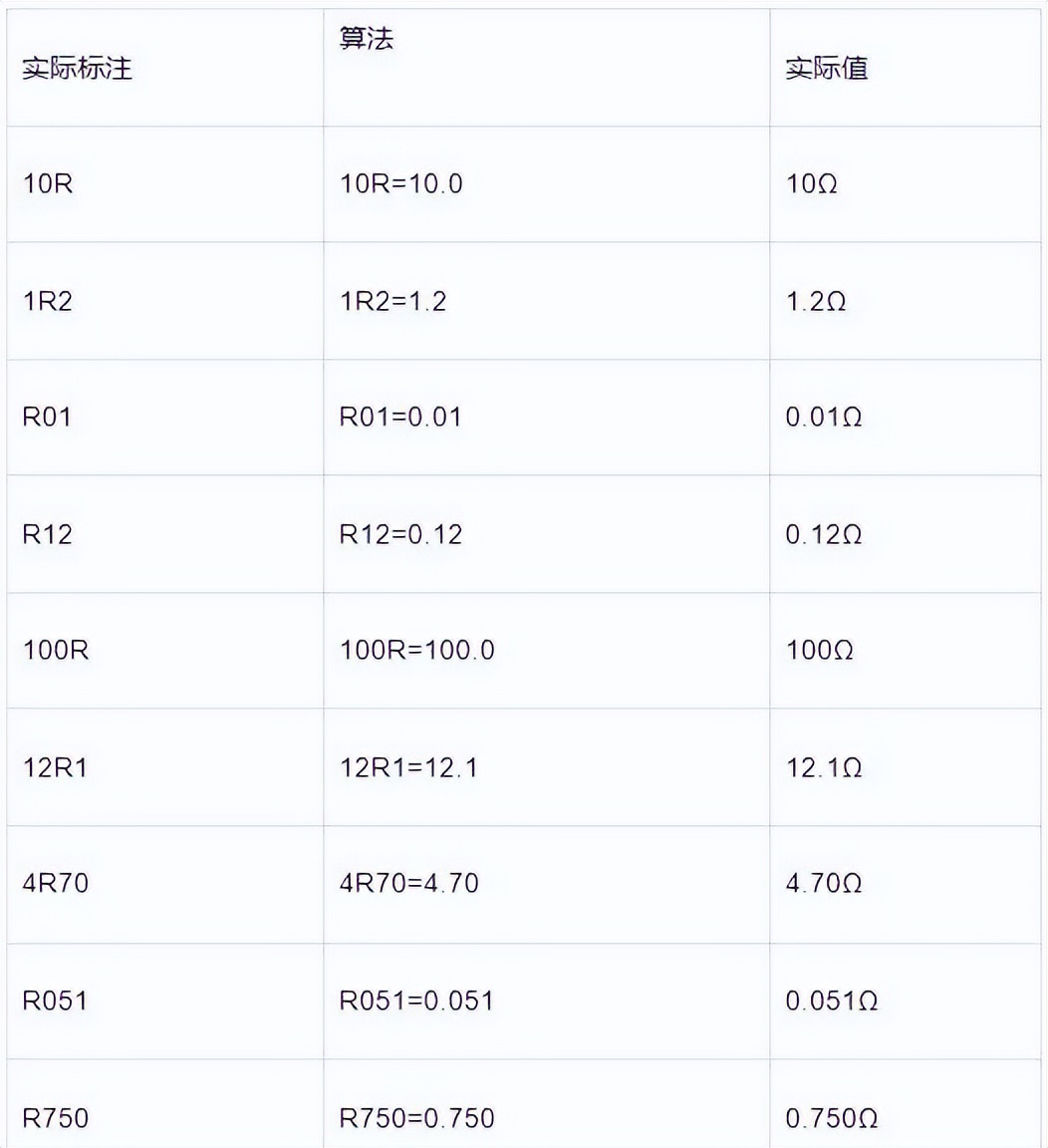
Task: Click the 0.051Ω value cell
Action: pos(832,1001)
